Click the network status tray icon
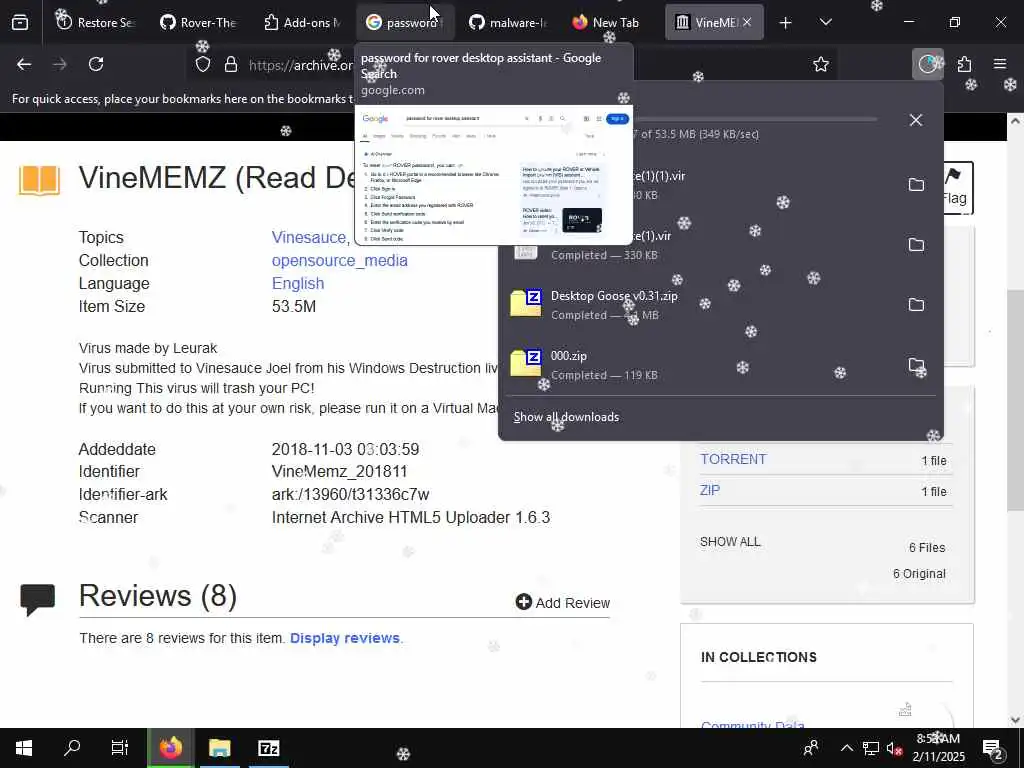The height and width of the screenshot is (768, 1024). coord(871,748)
